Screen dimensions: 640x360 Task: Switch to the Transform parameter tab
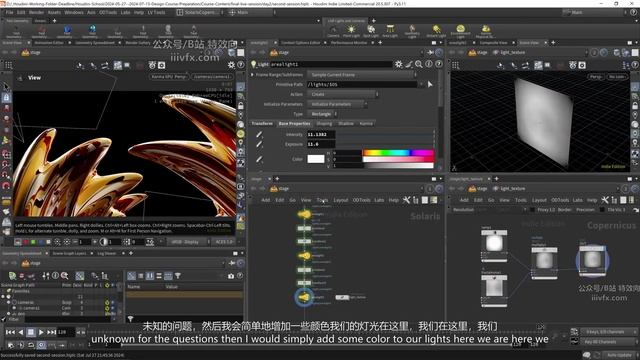tap(262, 123)
